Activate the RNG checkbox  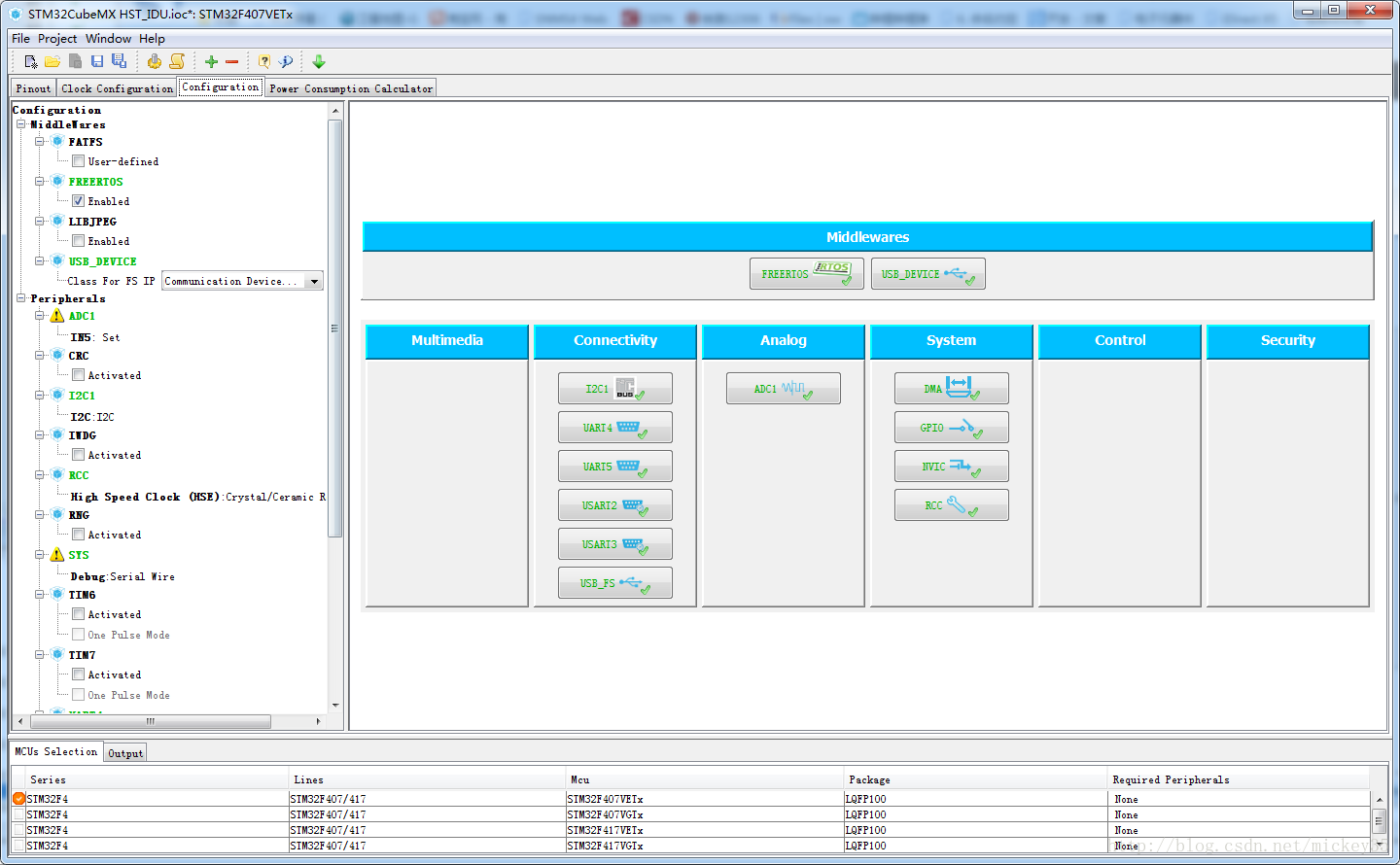78,535
